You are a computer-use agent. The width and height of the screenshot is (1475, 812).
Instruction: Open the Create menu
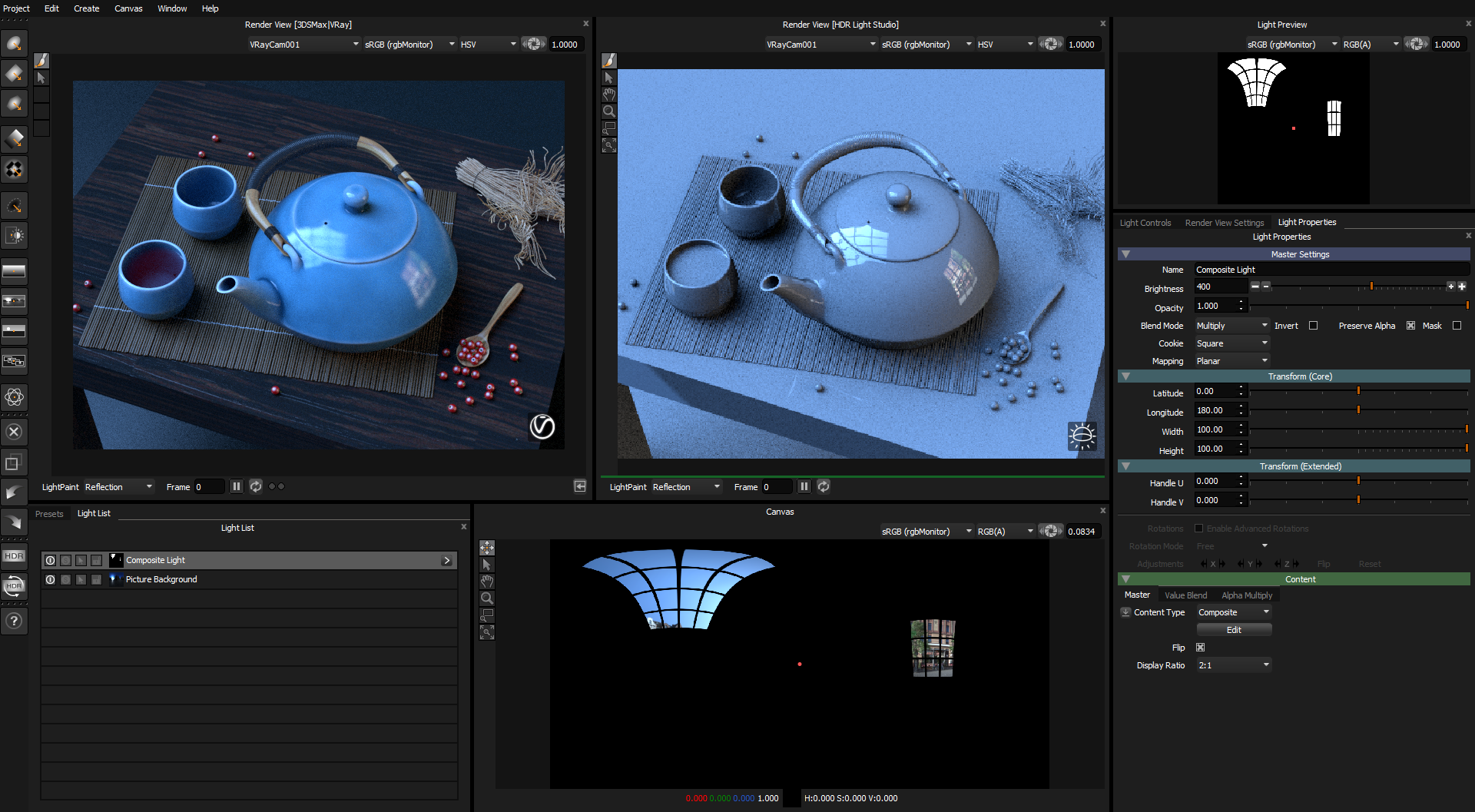pyautogui.click(x=86, y=8)
